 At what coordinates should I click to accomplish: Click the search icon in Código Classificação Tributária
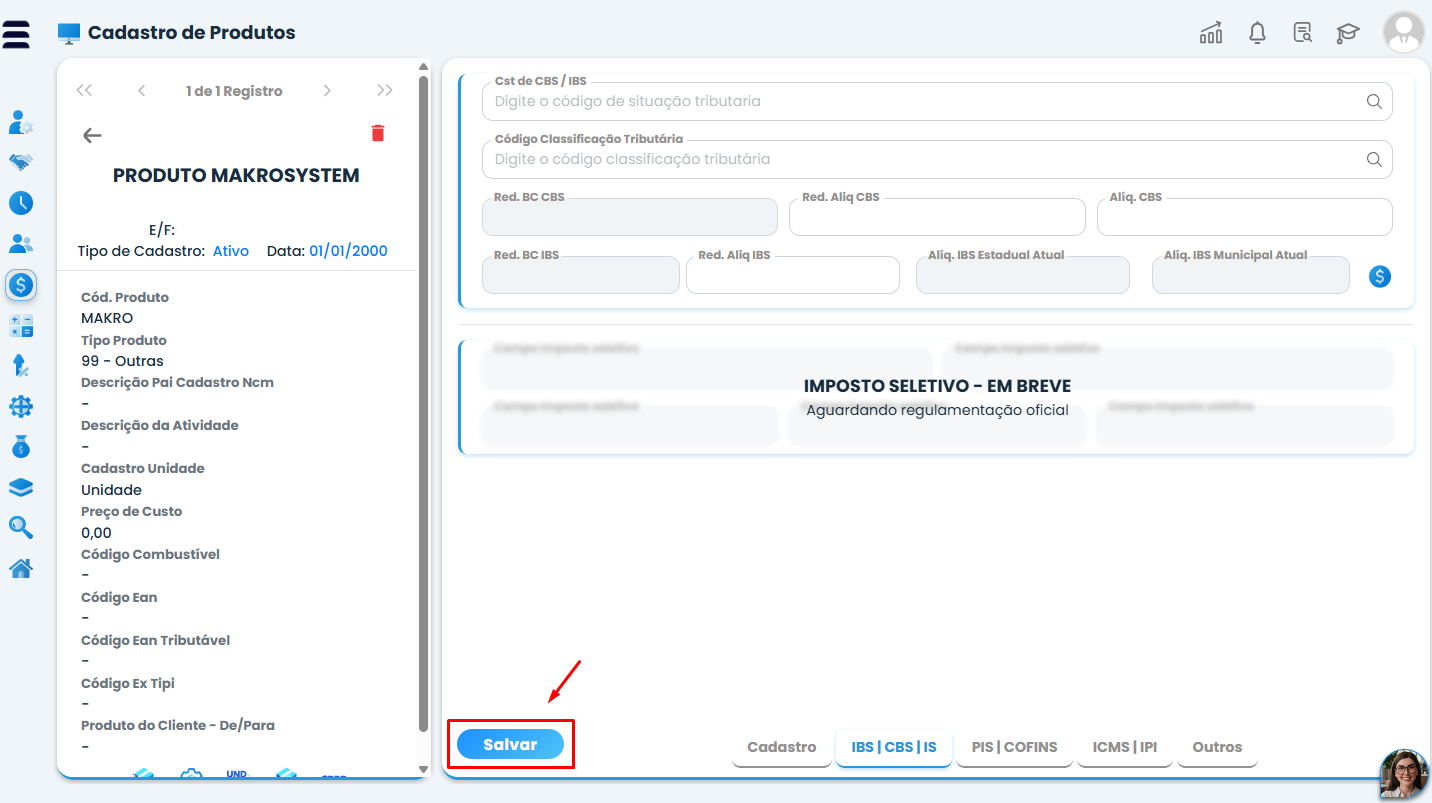(1374, 159)
